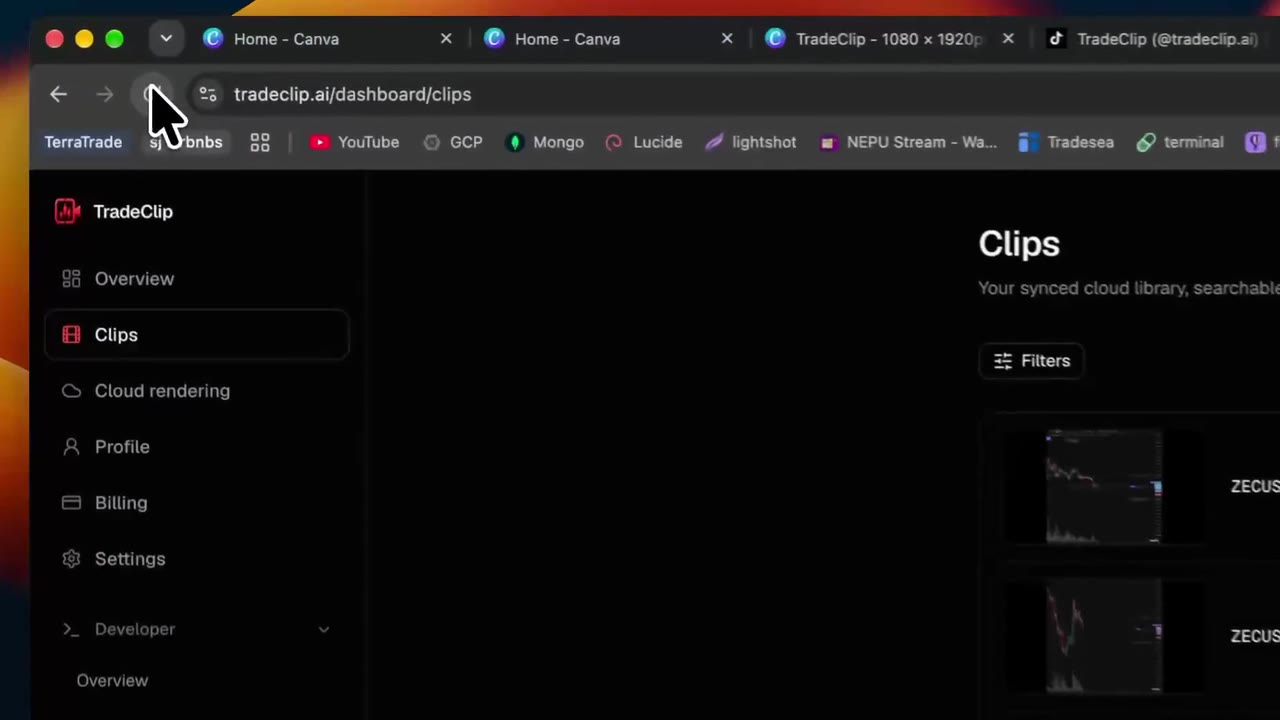Viewport: 1280px width, 720px height.
Task: Open Cloud rendering in the sidebar
Action: tap(162, 391)
